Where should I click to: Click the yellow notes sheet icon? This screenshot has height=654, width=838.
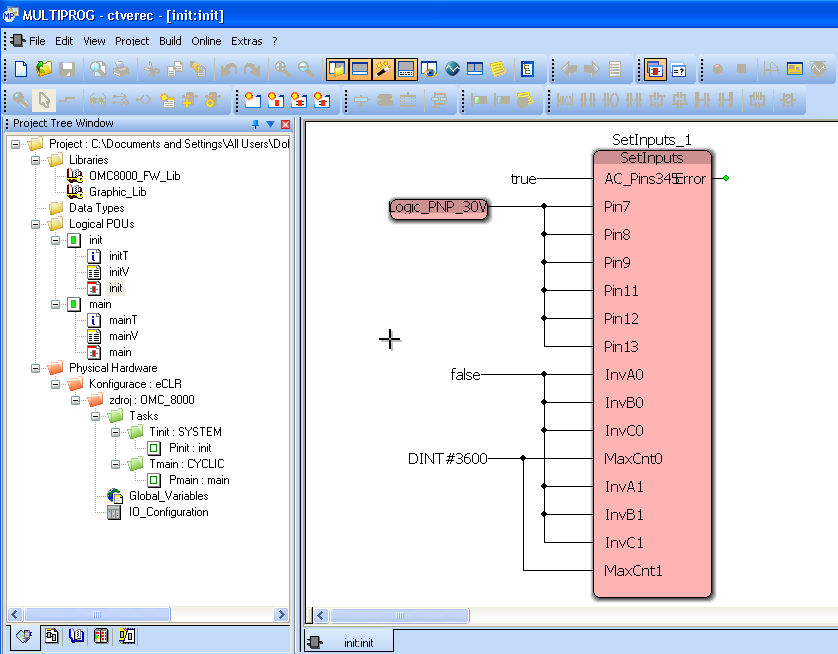point(498,69)
